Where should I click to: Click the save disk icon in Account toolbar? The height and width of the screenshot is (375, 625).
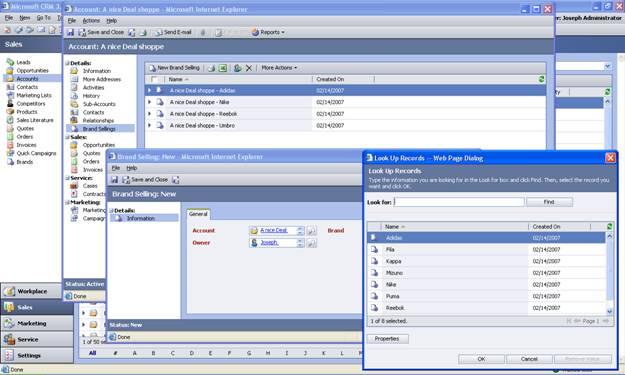[x=71, y=32]
